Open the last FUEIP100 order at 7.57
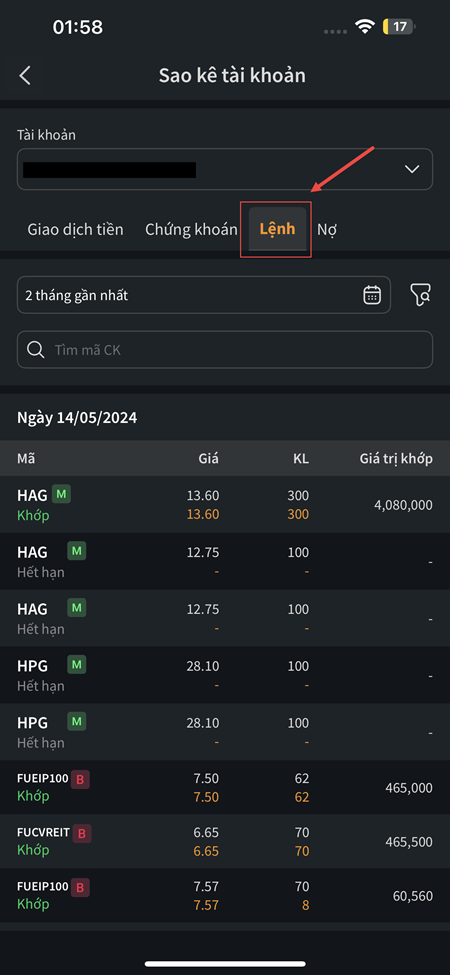Viewport: 450px width, 975px height. 225,895
